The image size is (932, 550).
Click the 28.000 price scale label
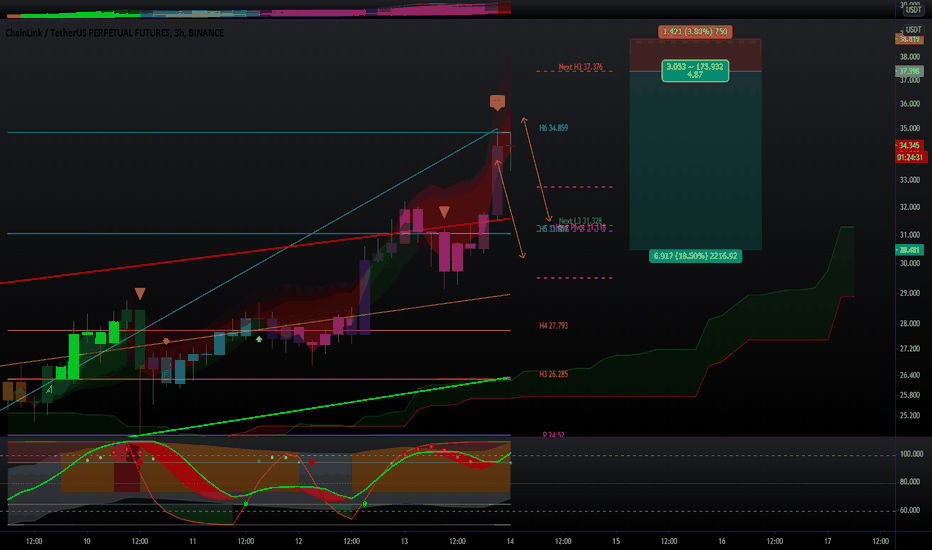[x=910, y=324]
